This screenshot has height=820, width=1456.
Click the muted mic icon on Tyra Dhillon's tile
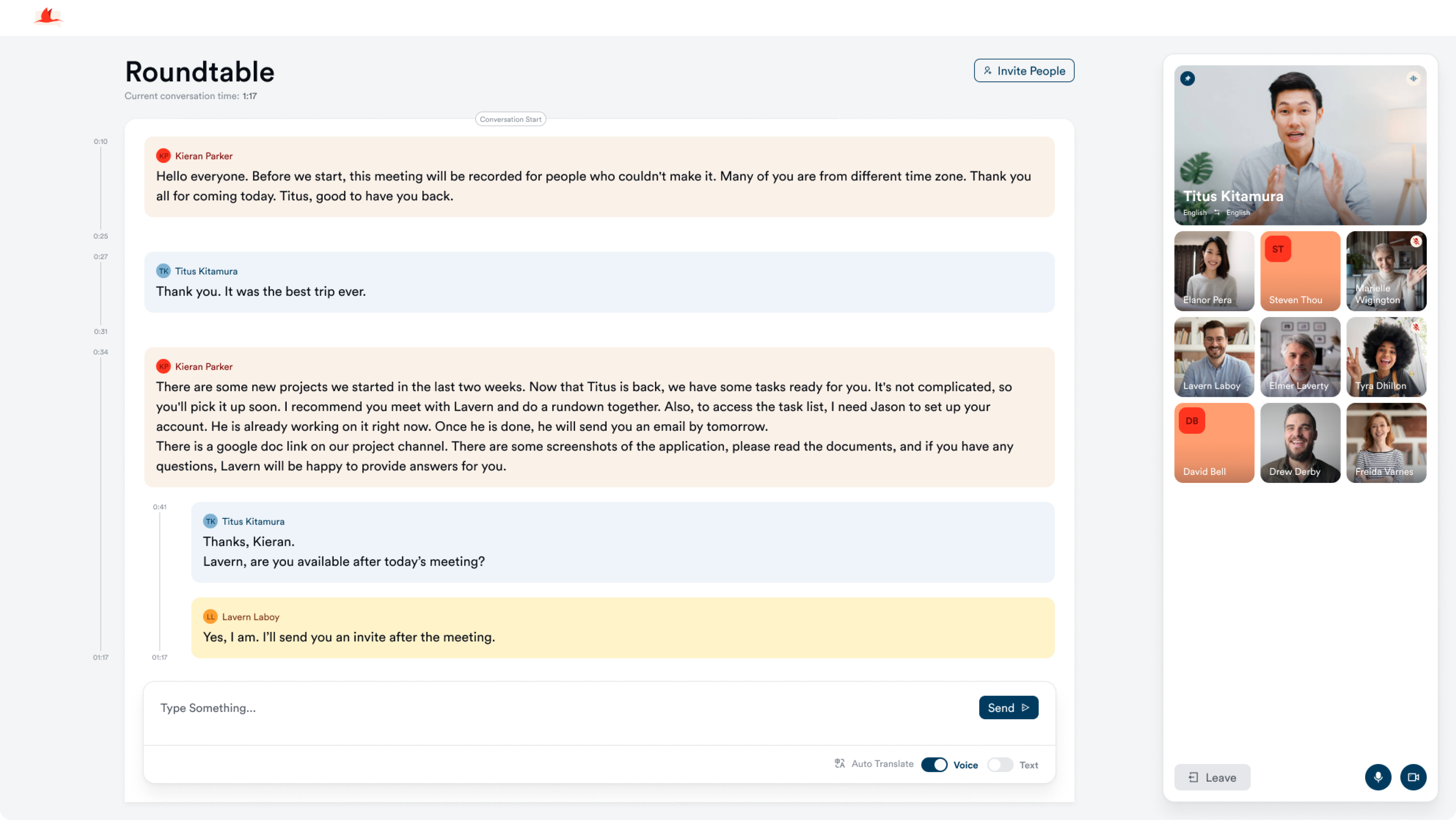click(1416, 327)
